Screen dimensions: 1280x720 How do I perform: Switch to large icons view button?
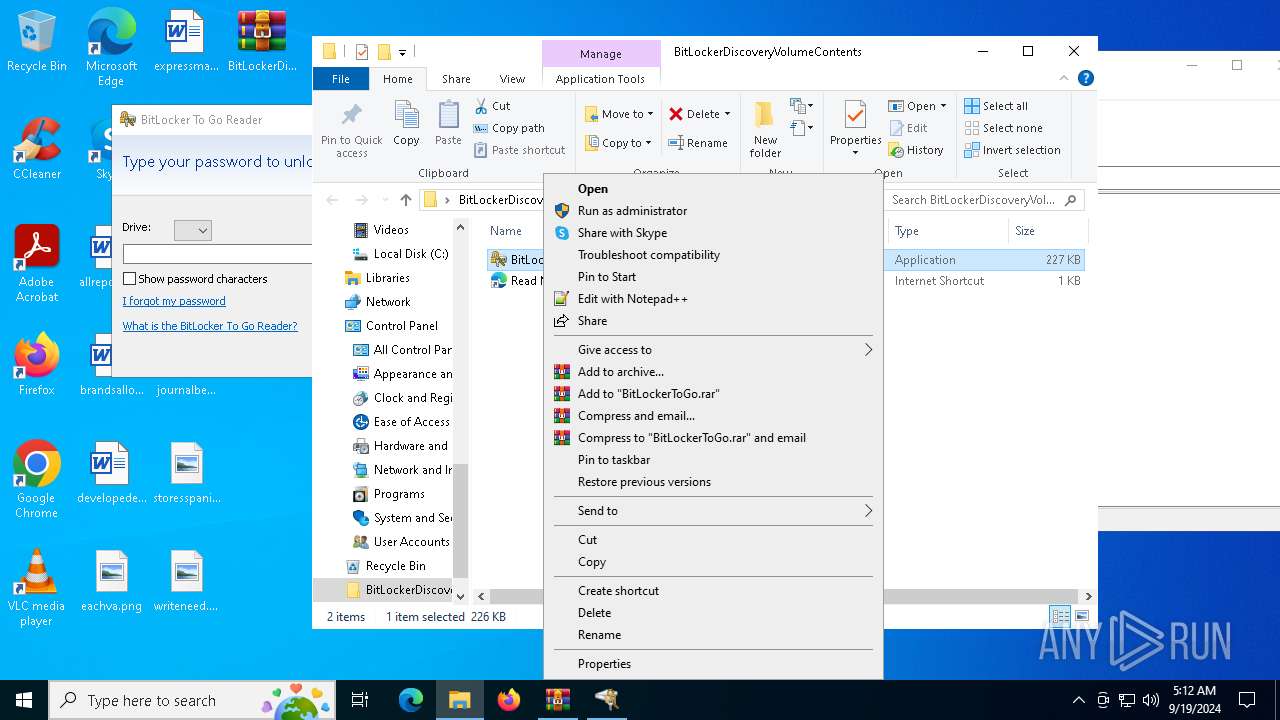(x=1081, y=617)
